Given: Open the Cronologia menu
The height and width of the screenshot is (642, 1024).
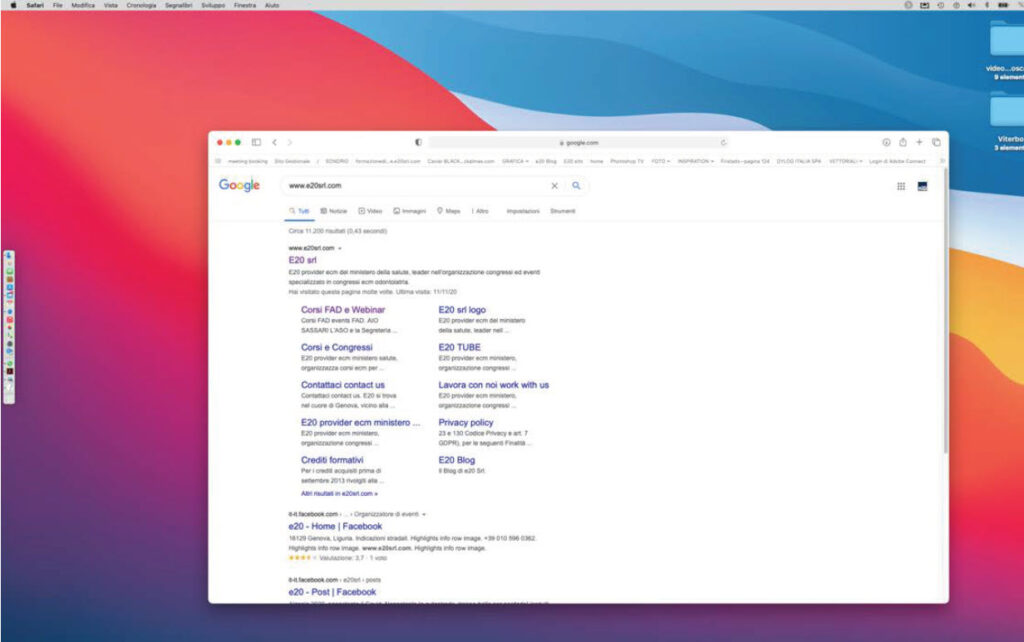Looking at the screenshot, I should pyautogui.click(x=141, y=5).
